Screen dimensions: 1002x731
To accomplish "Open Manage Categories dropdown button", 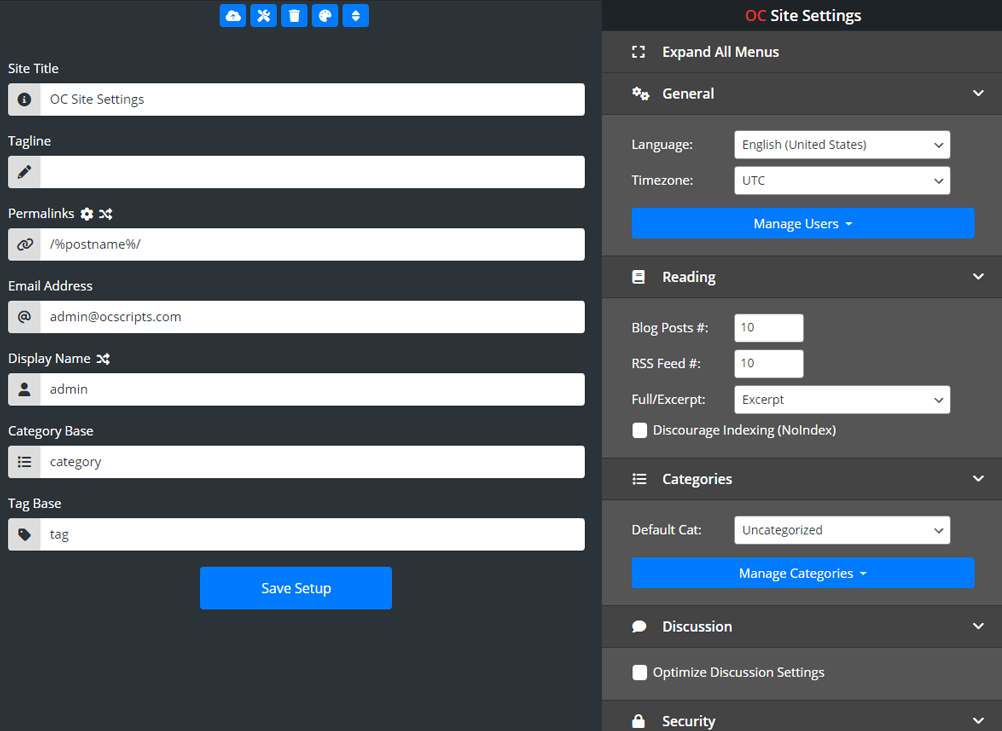I will pyautogui.click(x=803, y=573).
